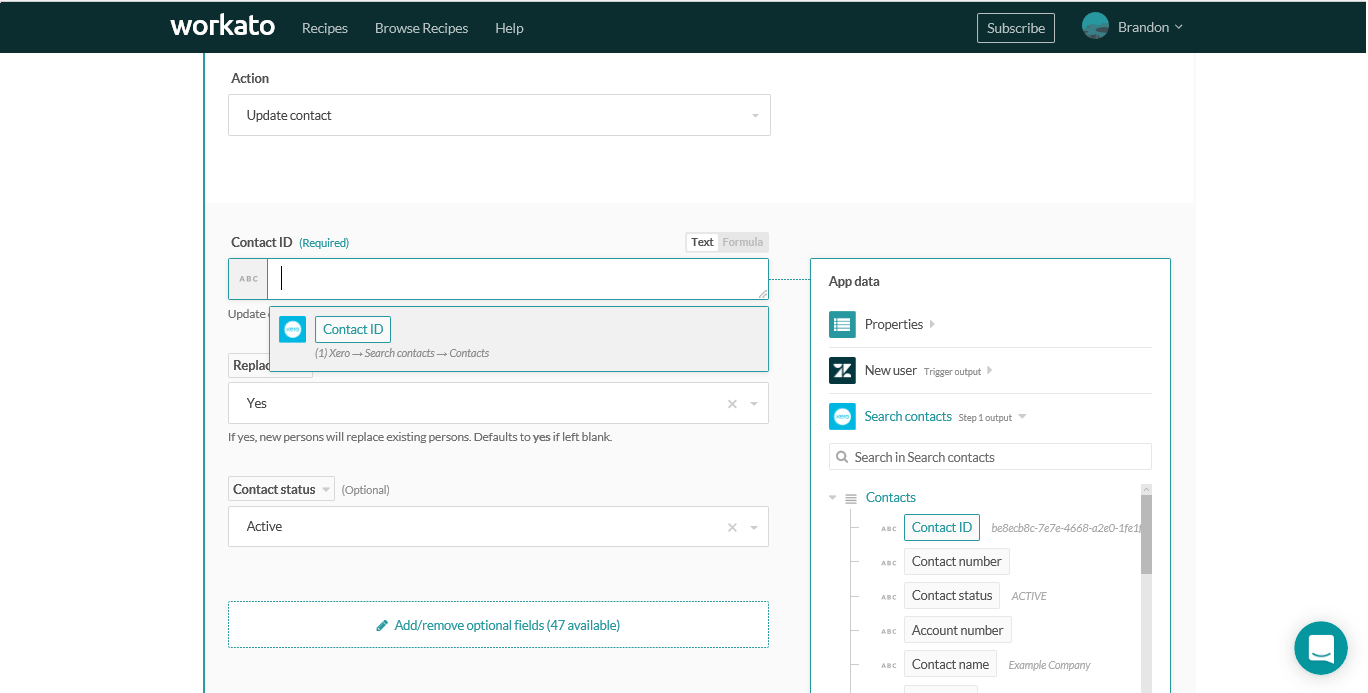
Task: Click the Properties list icon in App data
Action: (x=842, y=324)
